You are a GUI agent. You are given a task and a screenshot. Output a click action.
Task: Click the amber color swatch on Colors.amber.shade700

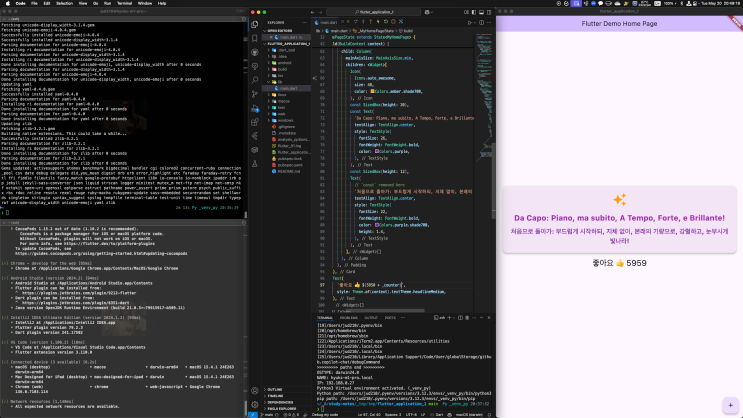372,91
